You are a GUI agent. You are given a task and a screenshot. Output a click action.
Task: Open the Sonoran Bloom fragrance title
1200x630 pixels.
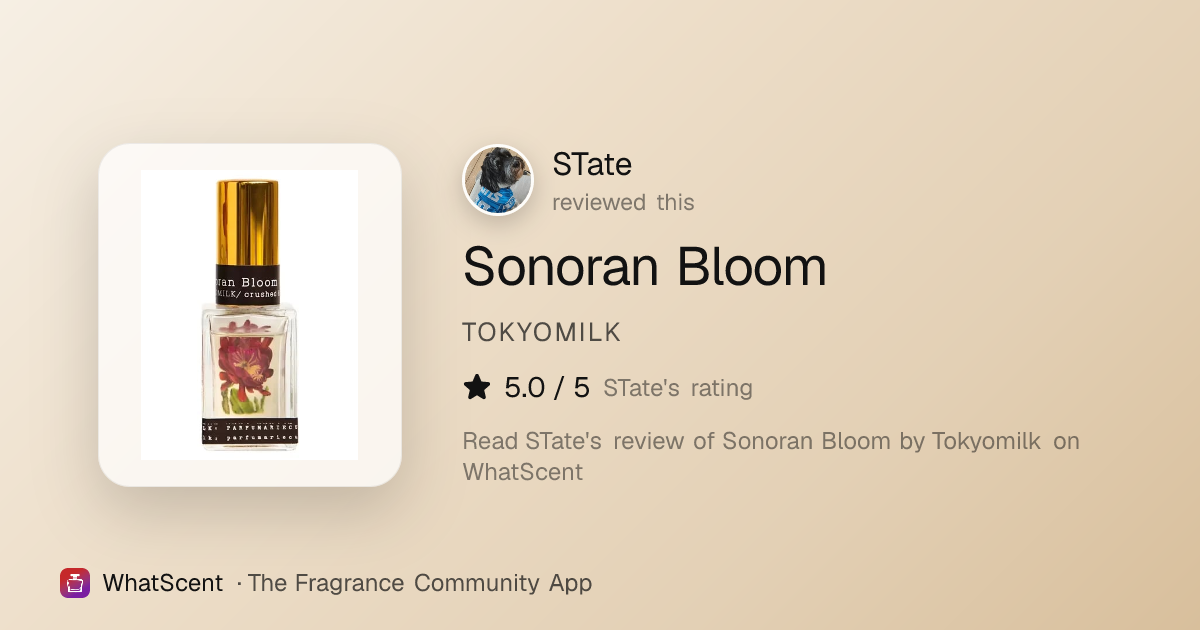click(x=645, y=267)
